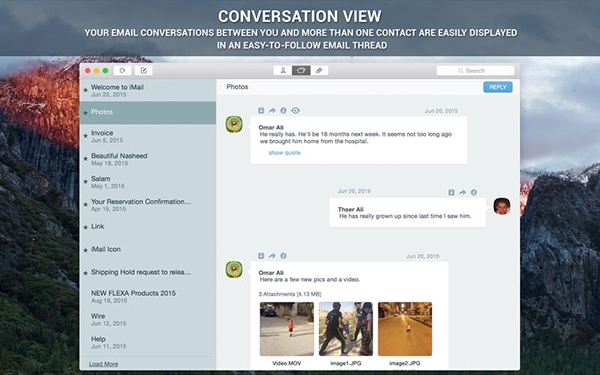
Task: Click Thaer Ali's profile photo
Action: (x=502, y=206)
